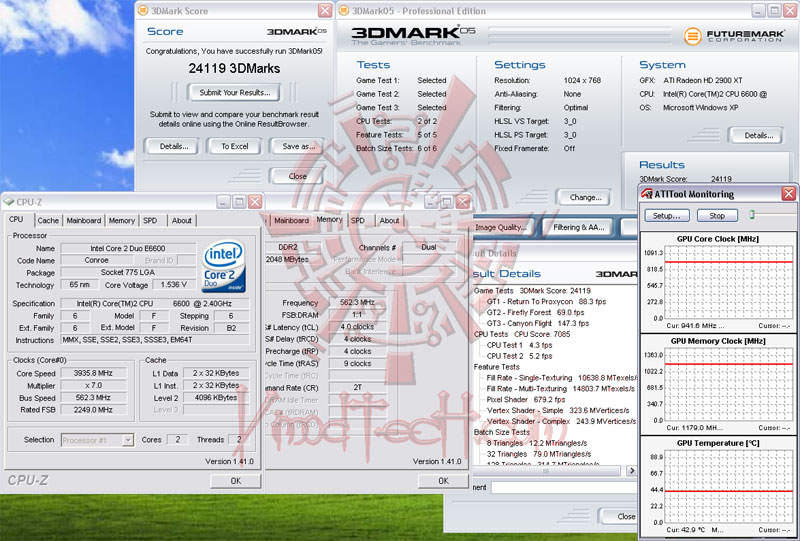Close the 3DMark Score dialog via Close button

297,176
